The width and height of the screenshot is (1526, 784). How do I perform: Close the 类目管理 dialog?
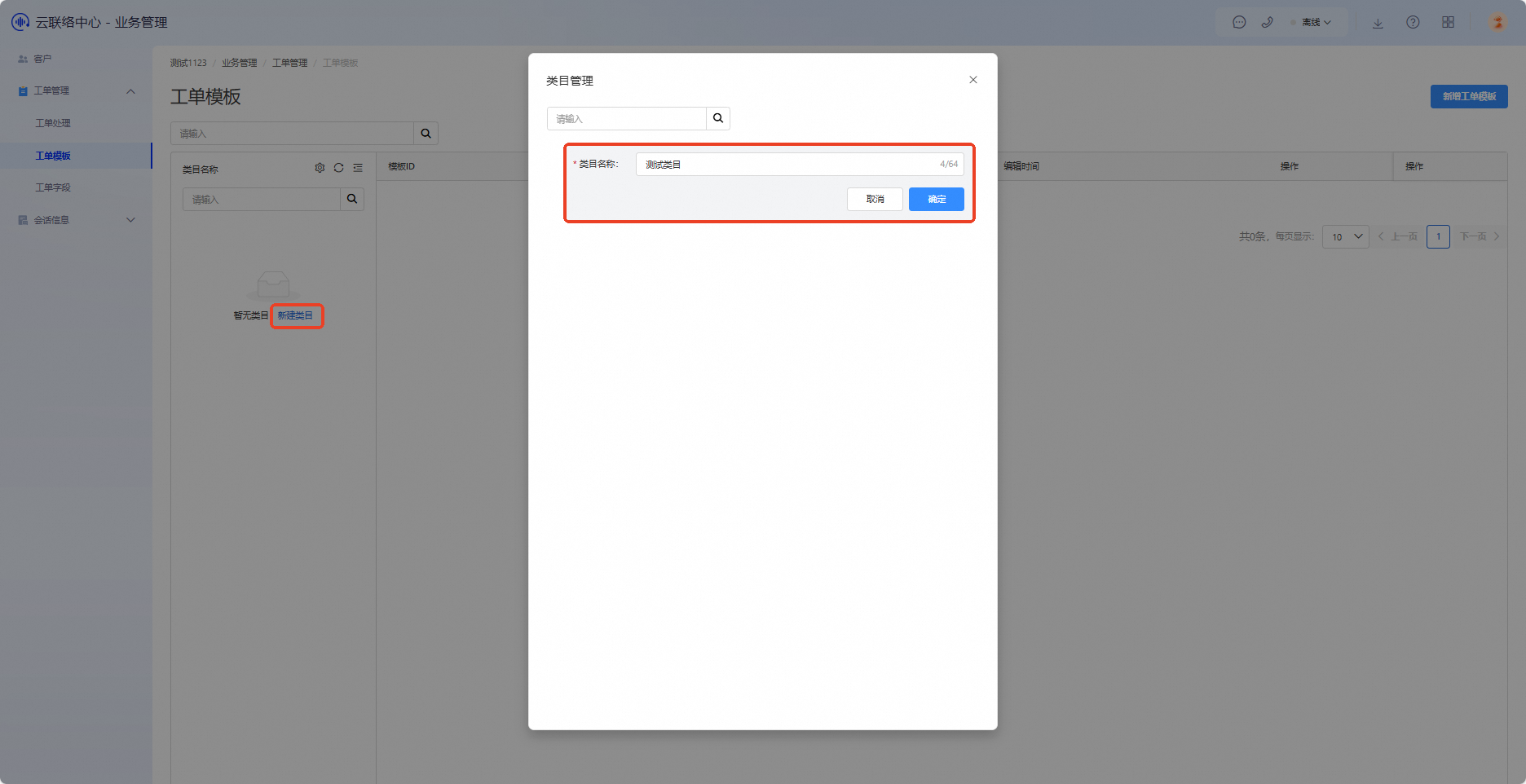973,80
